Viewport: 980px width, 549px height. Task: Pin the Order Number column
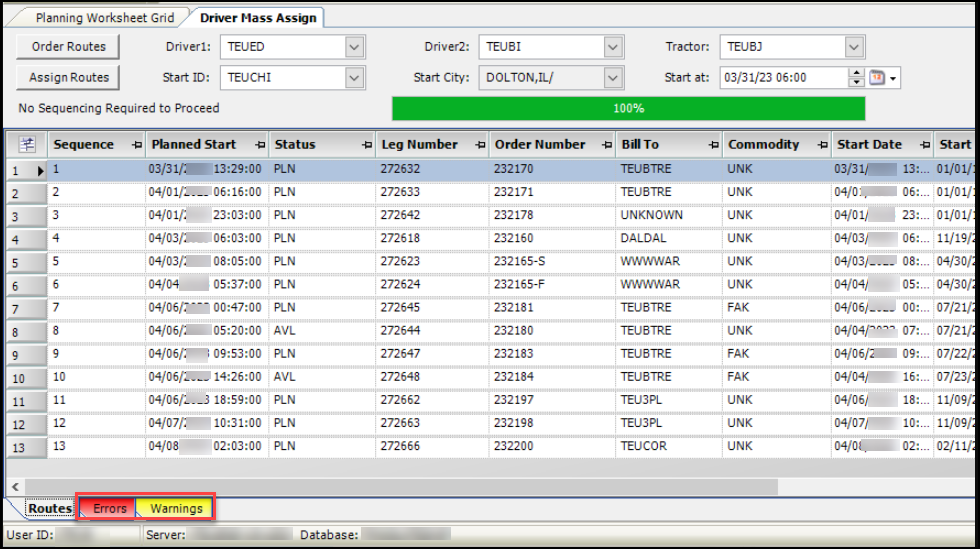pyautogui.click(x=606, y=145)
